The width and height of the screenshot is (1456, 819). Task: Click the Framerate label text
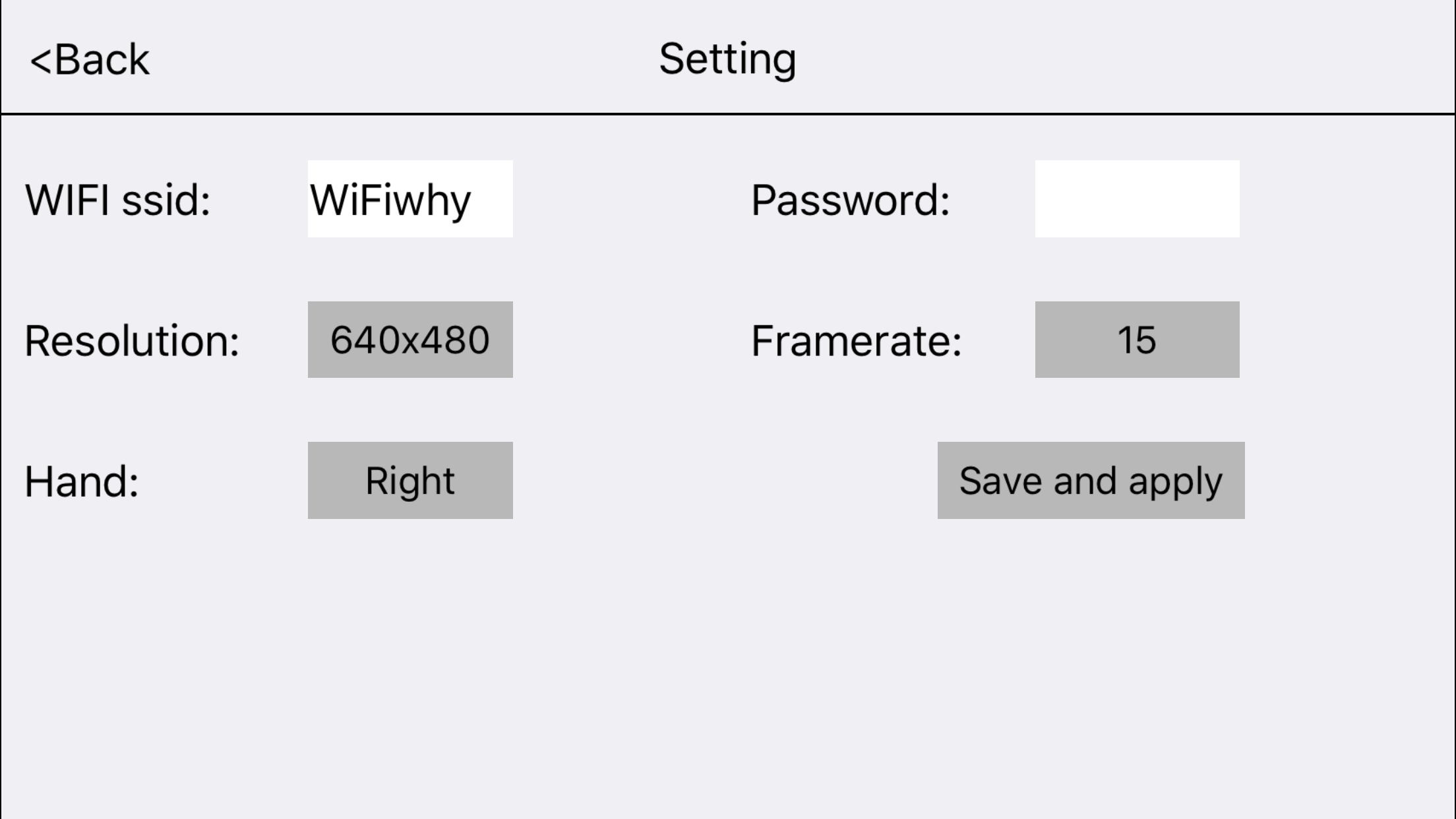pyautogui.click(x=857, y=341)
